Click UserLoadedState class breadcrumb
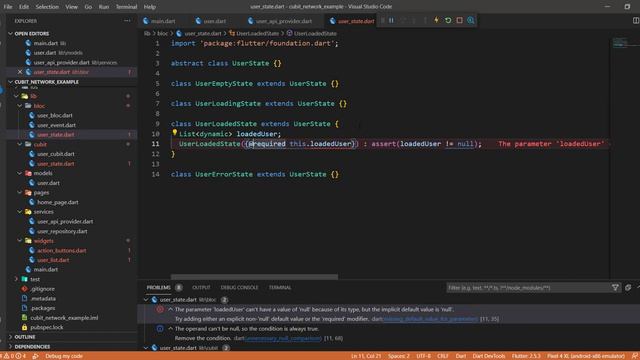This screenshot has height=360, width=640. pyautogui.click(x=257, y=33)
